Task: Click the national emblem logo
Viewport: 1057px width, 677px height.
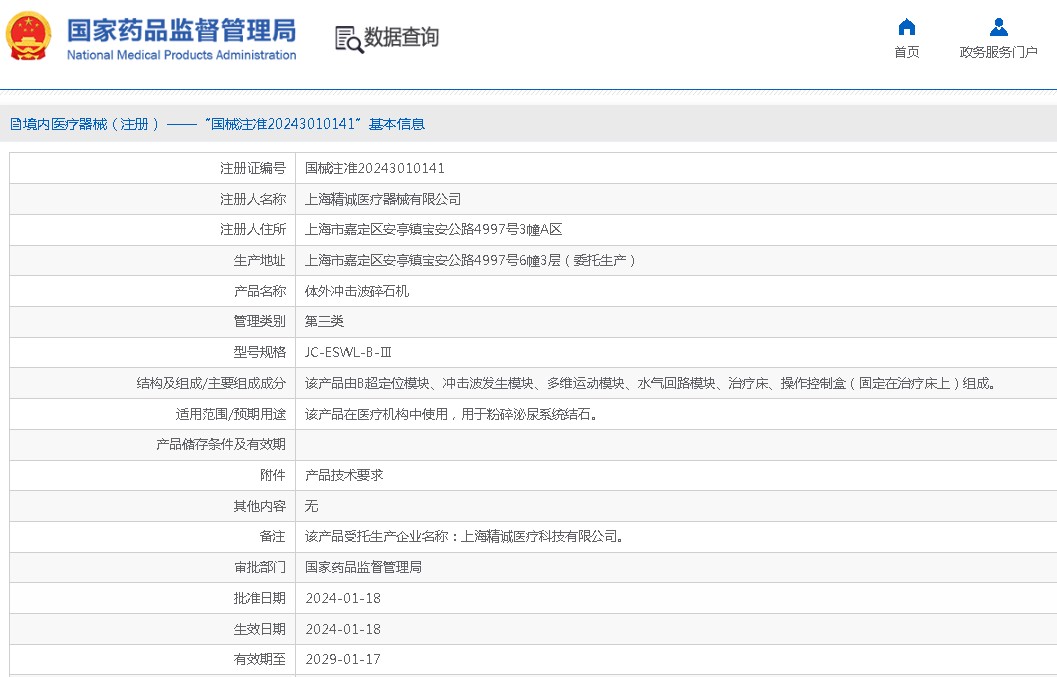Action: coord(28,37)
